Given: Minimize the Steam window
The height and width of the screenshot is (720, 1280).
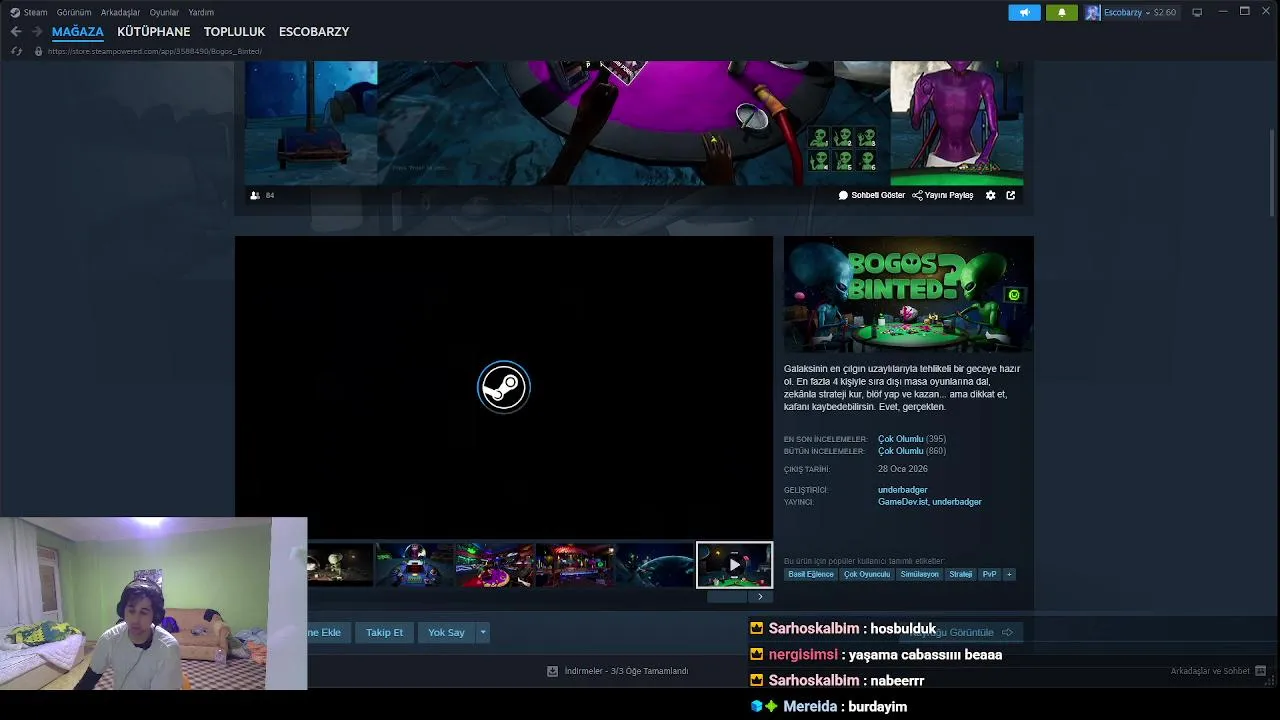Looking at the screenshot, I should [x=1223, y=12].
